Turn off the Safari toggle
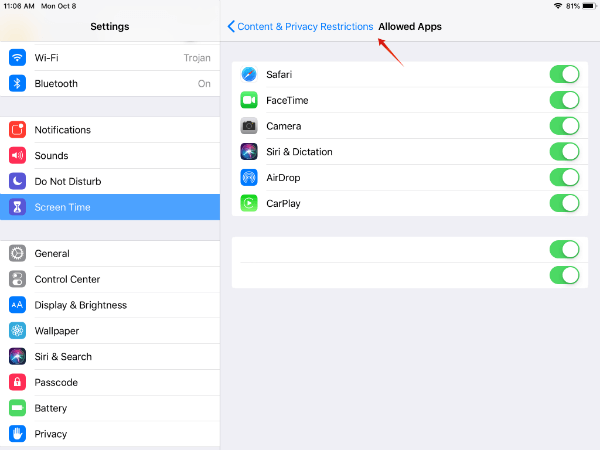The image size is (600, 450). click(564, 74)
